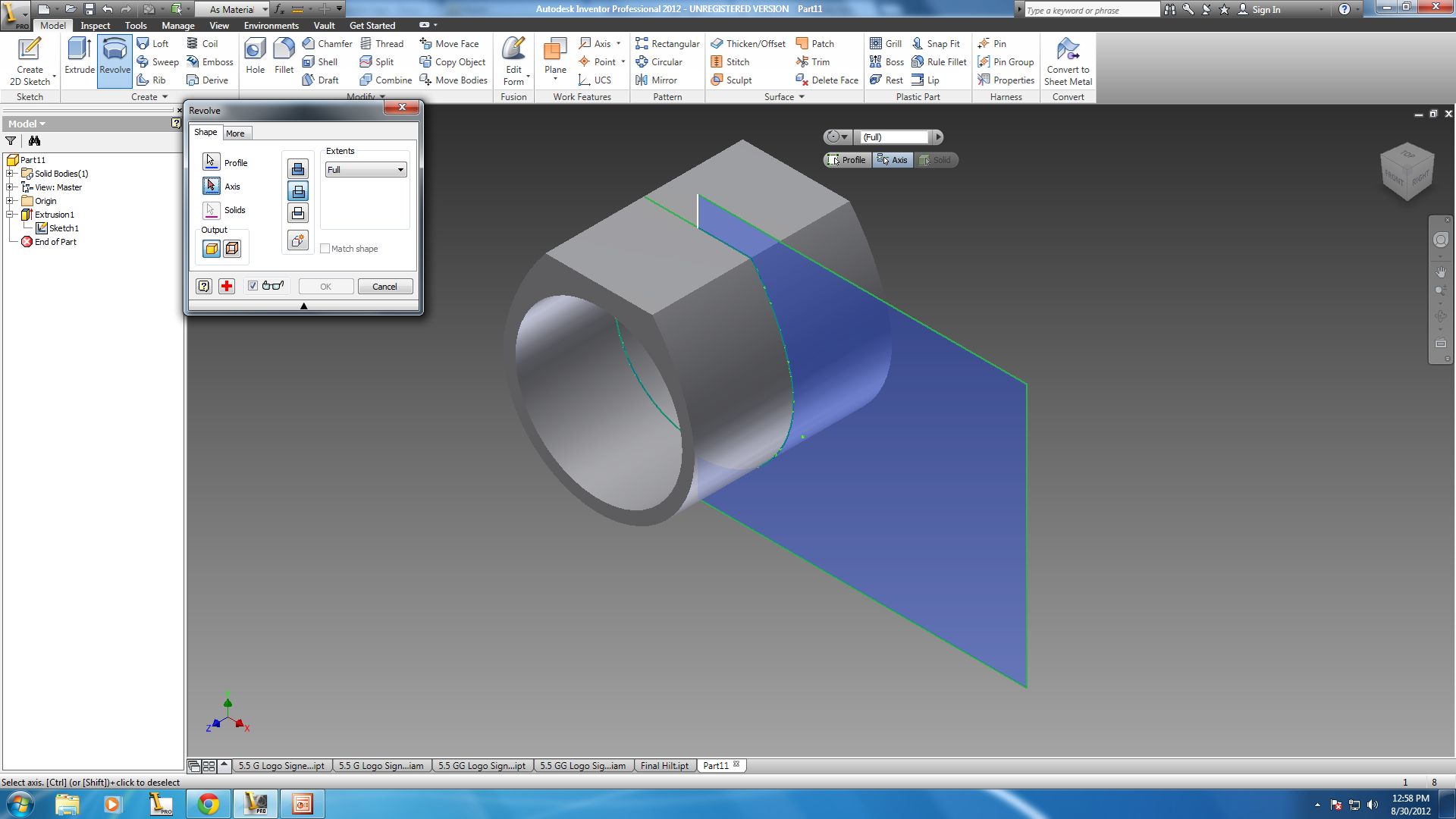Open the Inspect ribbon tab
This screenshot has height=819, width=1456.
click(95, 25)
